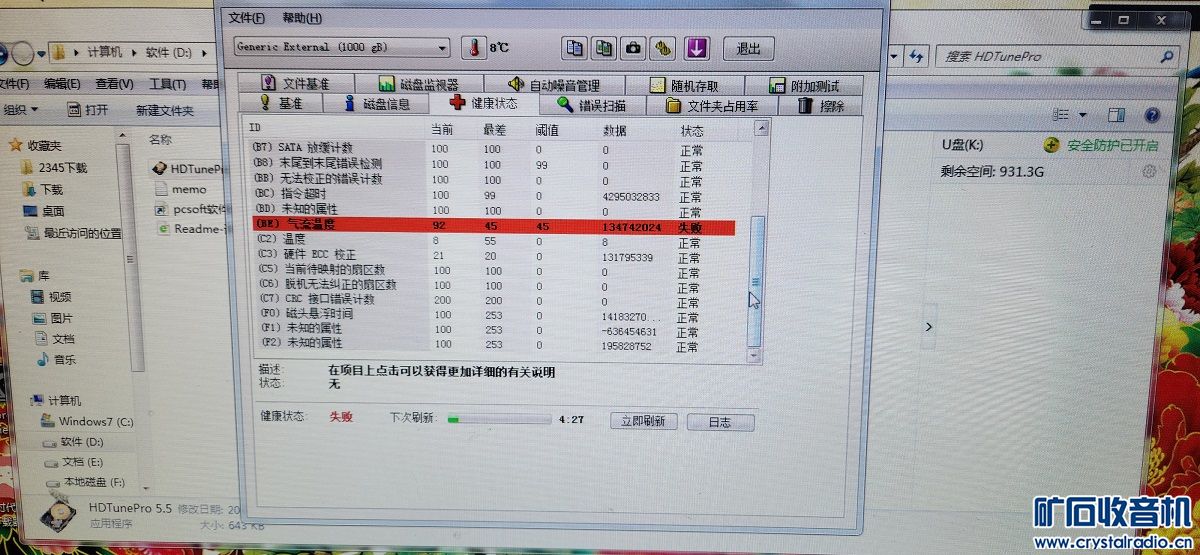Image resolution: width=1200 pixels, height=555 pixels.
Task: Click the 安全防护已开启 green link
Action: 1112,146
